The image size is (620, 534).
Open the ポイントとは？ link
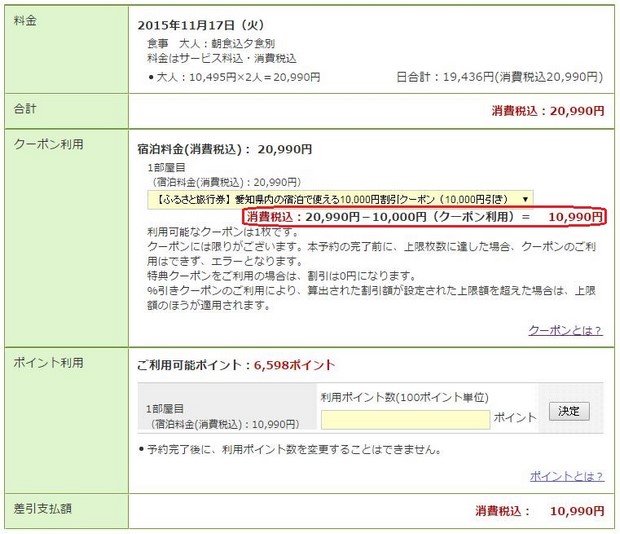click(x=567, y=476)
